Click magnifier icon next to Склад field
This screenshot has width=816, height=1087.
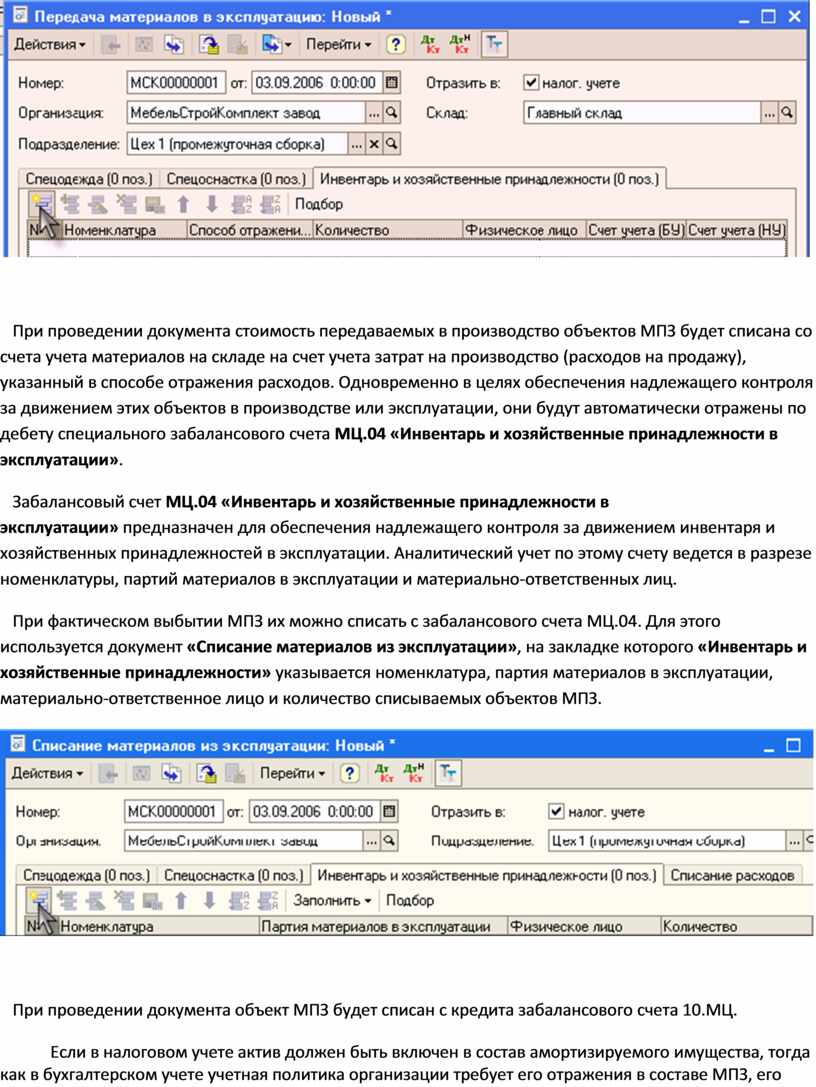[787, 113]
